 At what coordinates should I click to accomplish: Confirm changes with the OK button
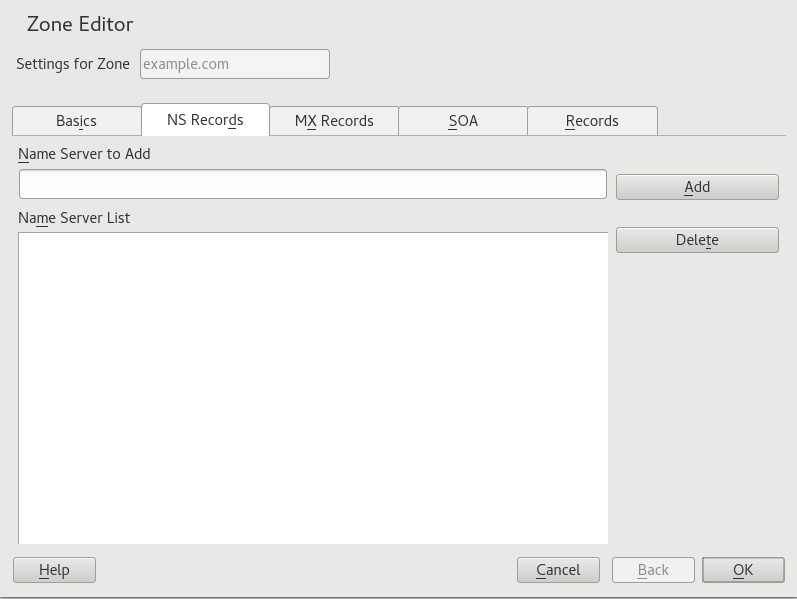point(743,570)
